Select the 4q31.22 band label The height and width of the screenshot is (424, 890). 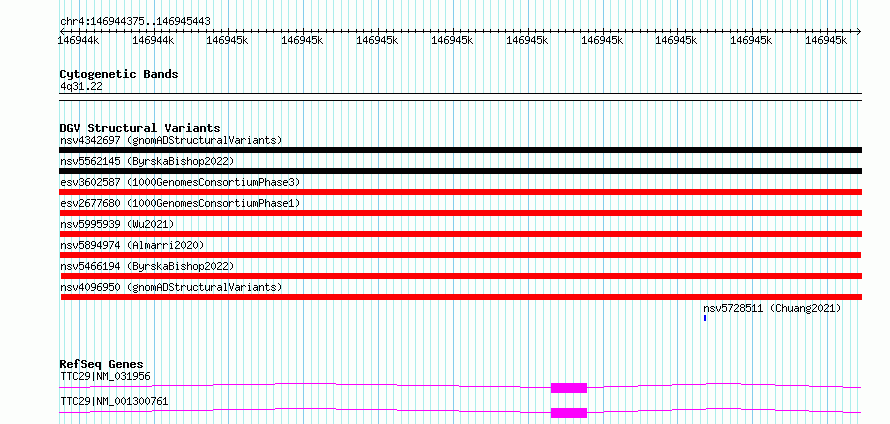tap(81, 87)
